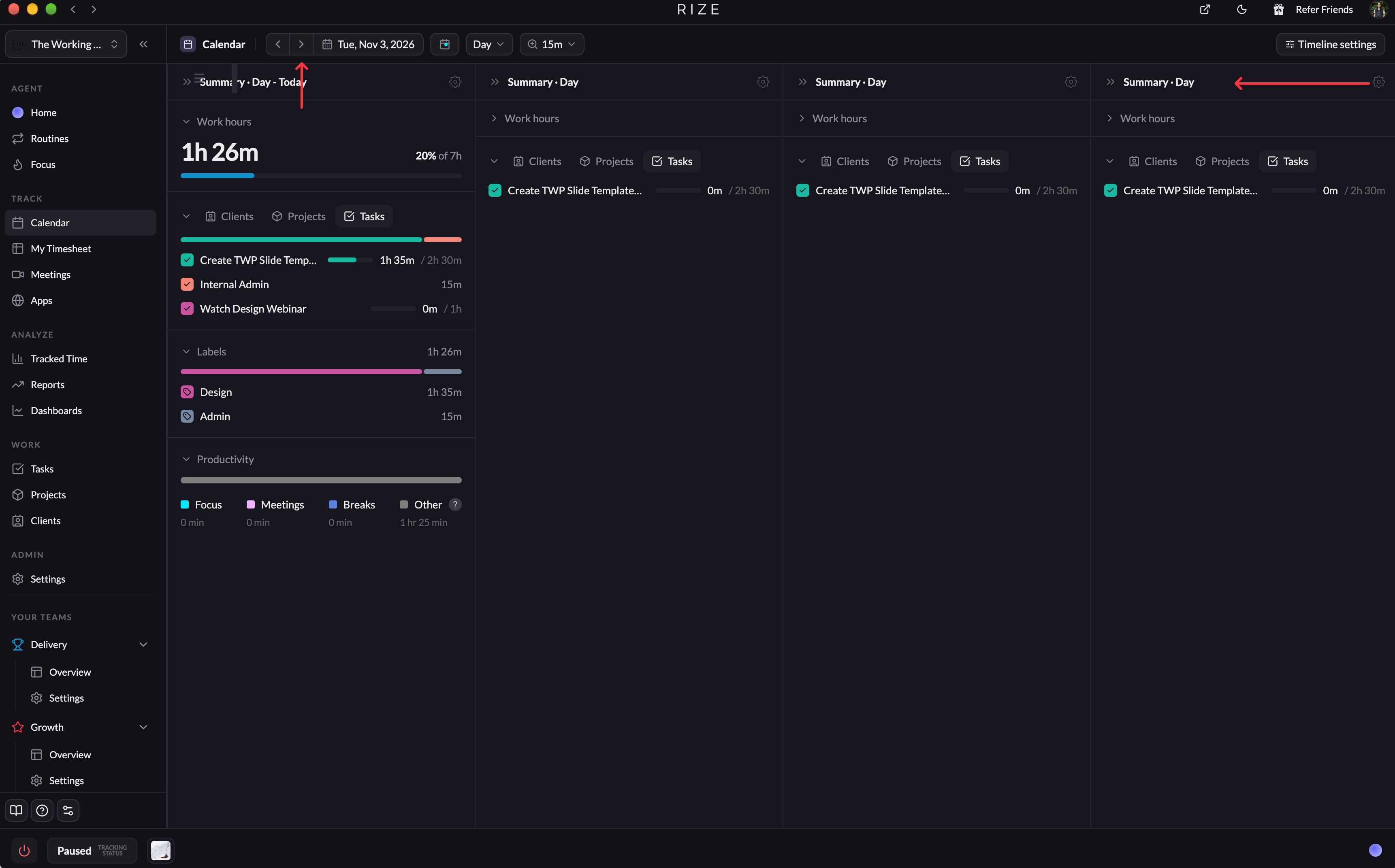Open the 15m zoom dropdown
The width and height of the screenshot is (1395, 868).
click(551, 44)
